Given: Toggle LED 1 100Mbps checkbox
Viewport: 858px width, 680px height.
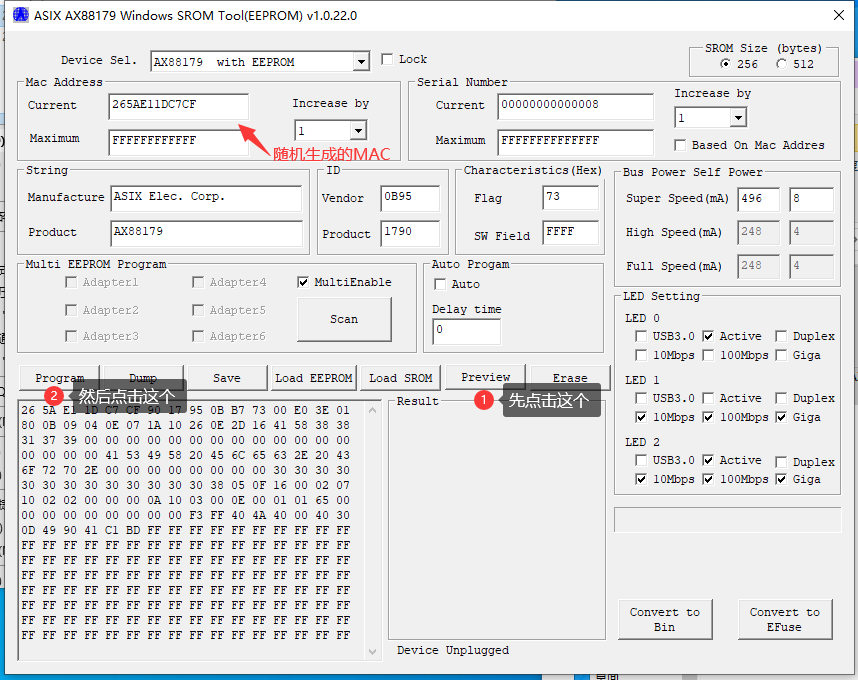Looking at the screenshot, I should coord(708,417).
